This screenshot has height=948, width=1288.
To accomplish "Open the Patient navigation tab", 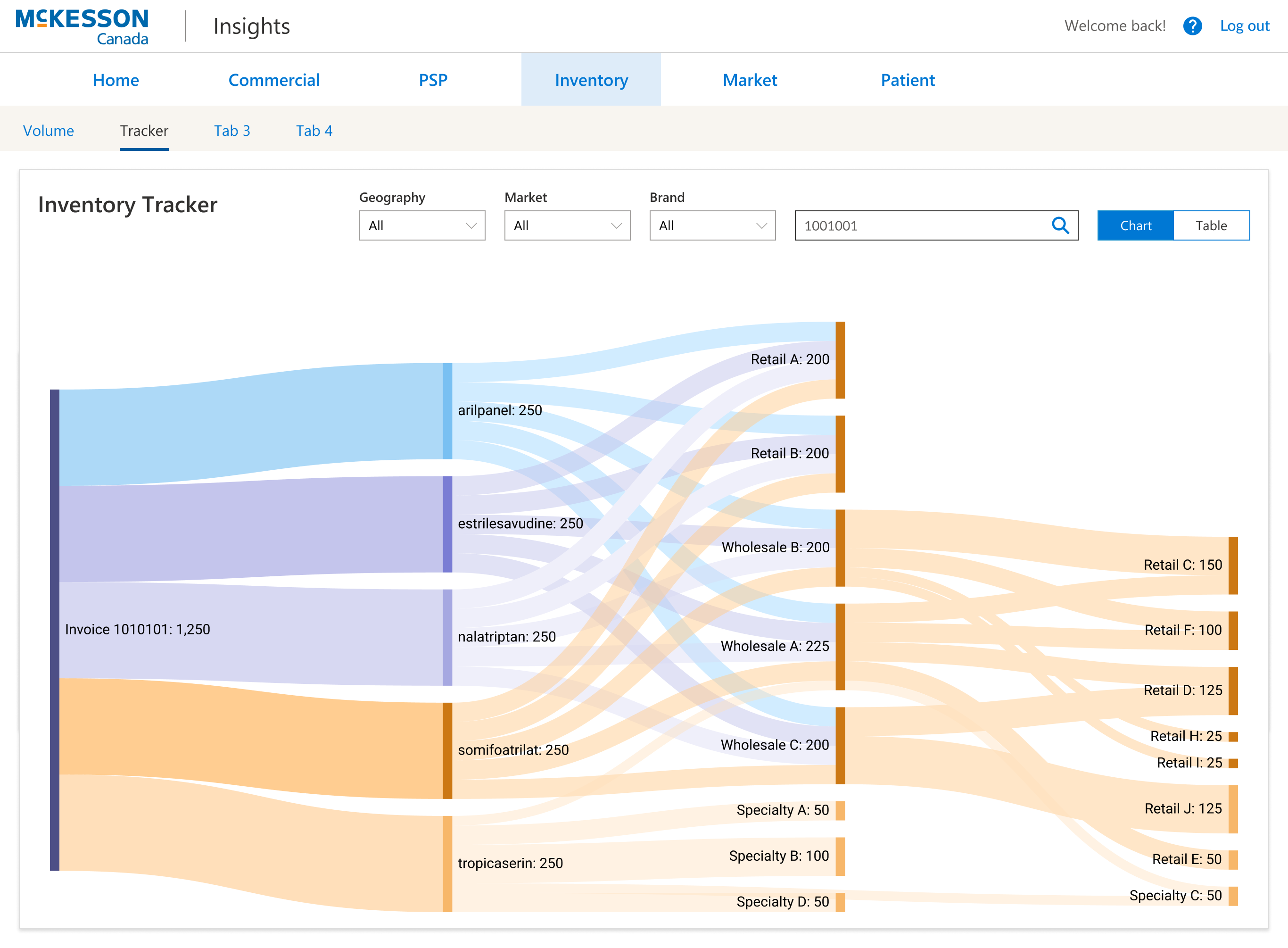I will click(907, 80).
